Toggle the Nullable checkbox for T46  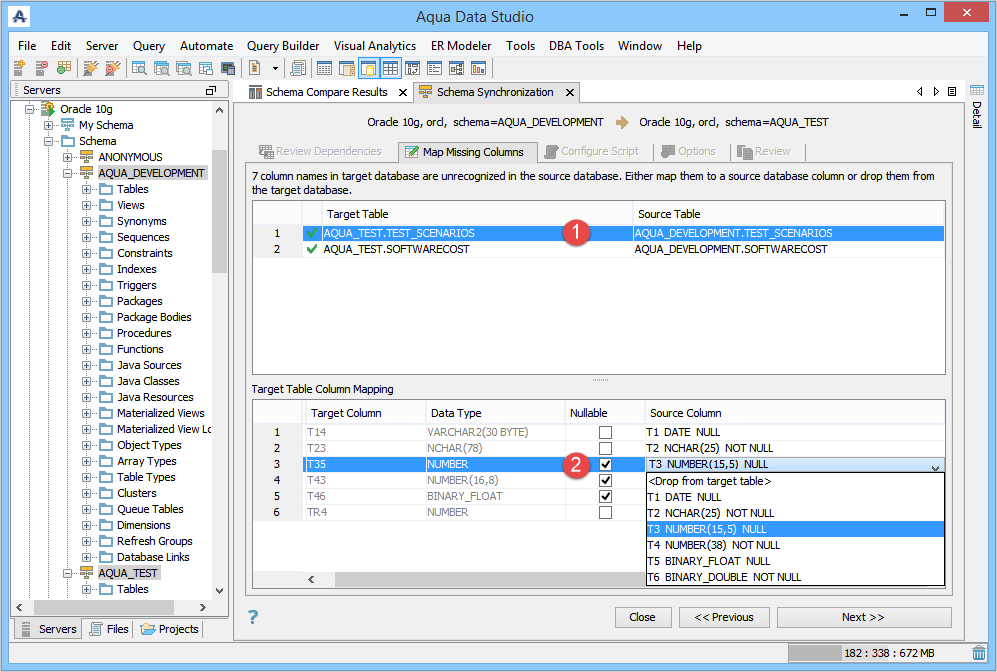[x=605, y=496]
